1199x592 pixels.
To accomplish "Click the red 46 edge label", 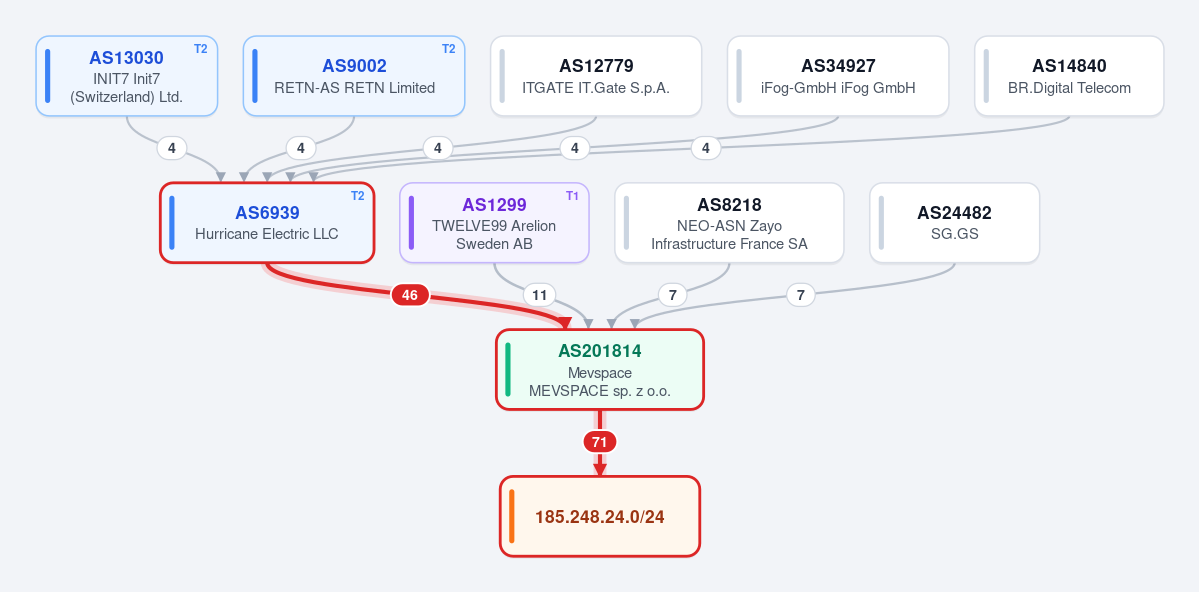I will click(x=410, y=295).
